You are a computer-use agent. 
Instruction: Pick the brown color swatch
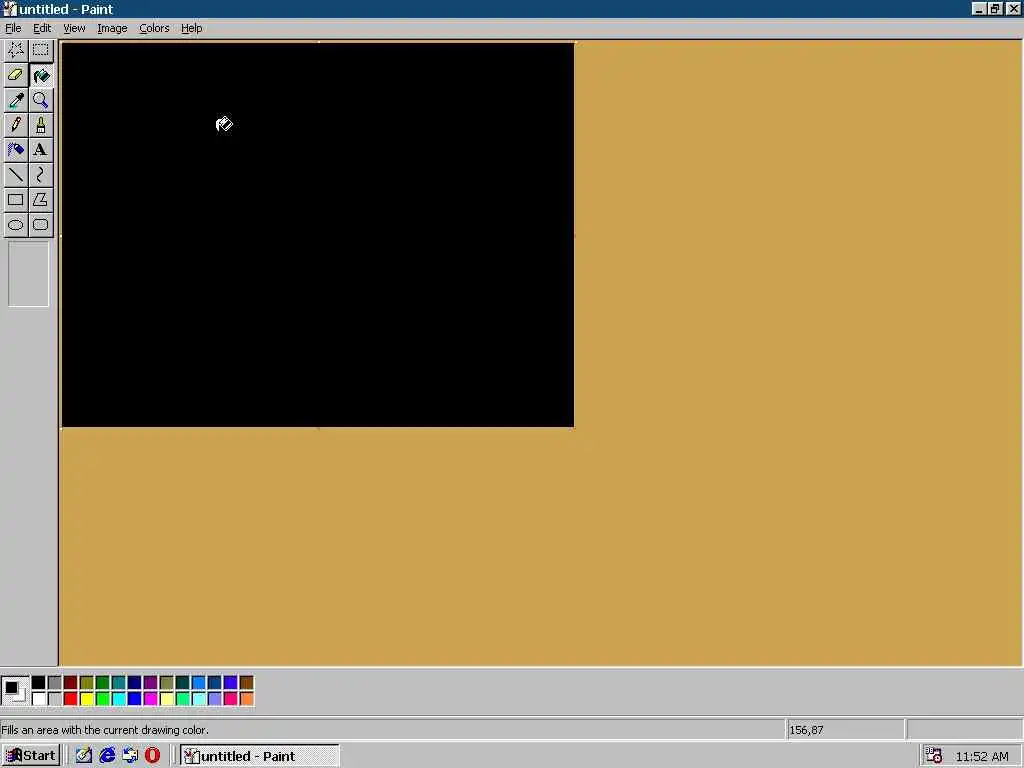pyautogui.click(x=247, y=682)
